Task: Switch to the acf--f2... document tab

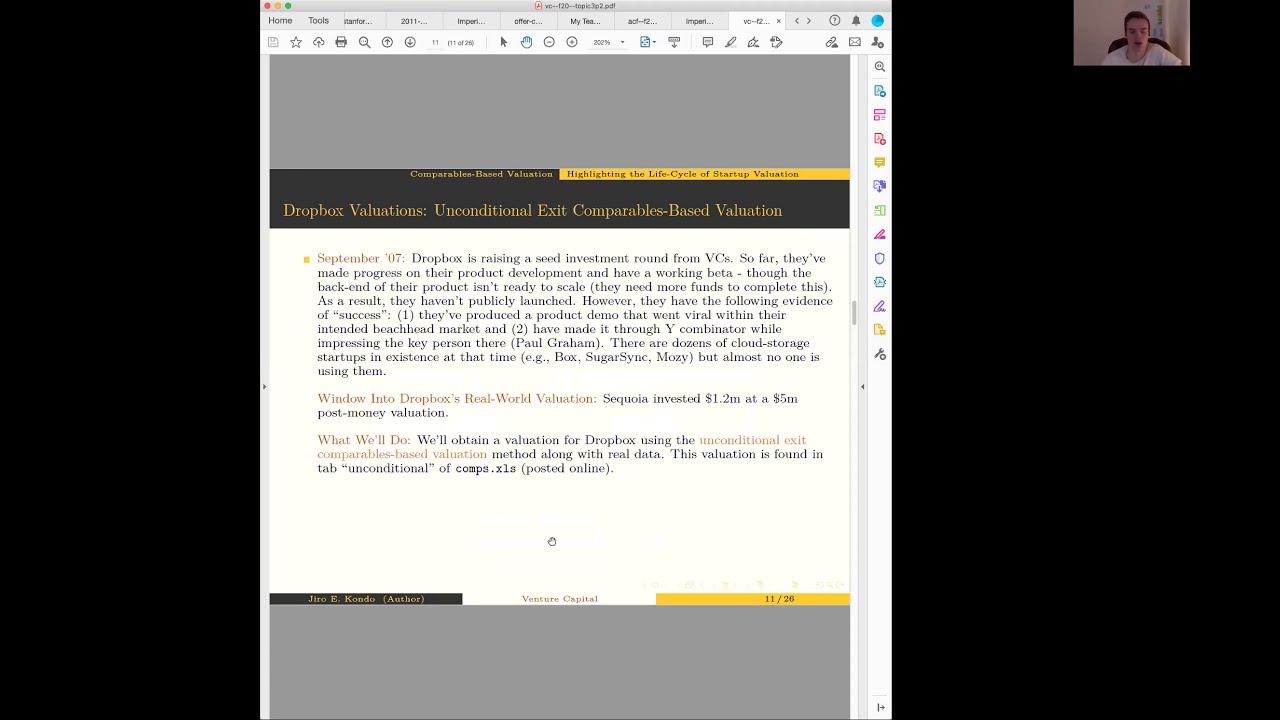Action: [642, 21]
